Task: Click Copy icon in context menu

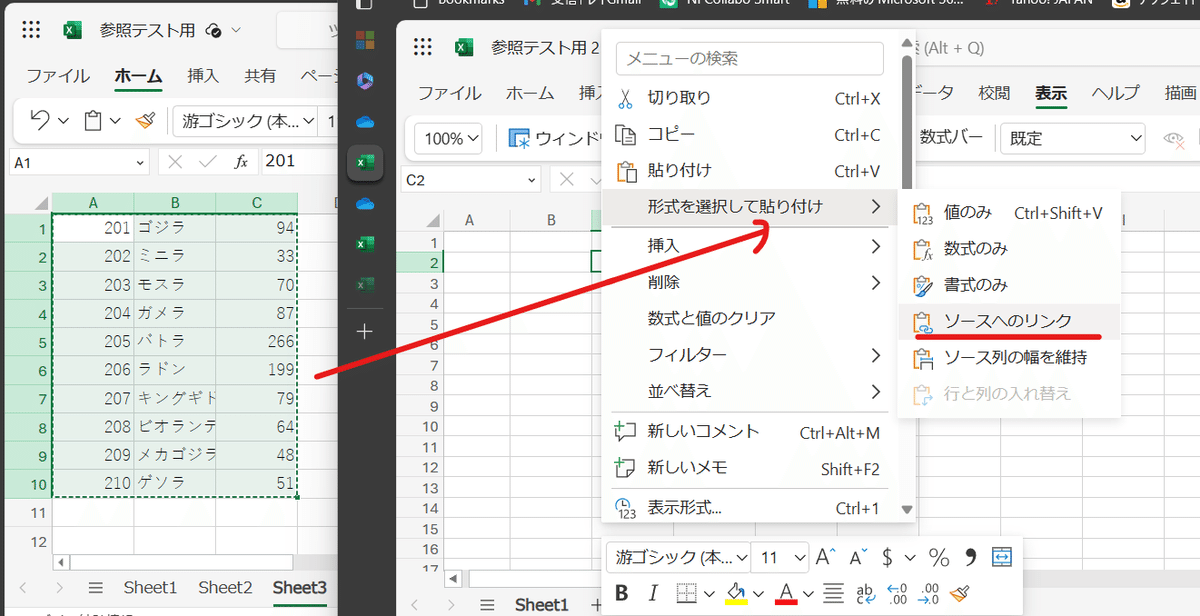Action: [x=625, y=135]
